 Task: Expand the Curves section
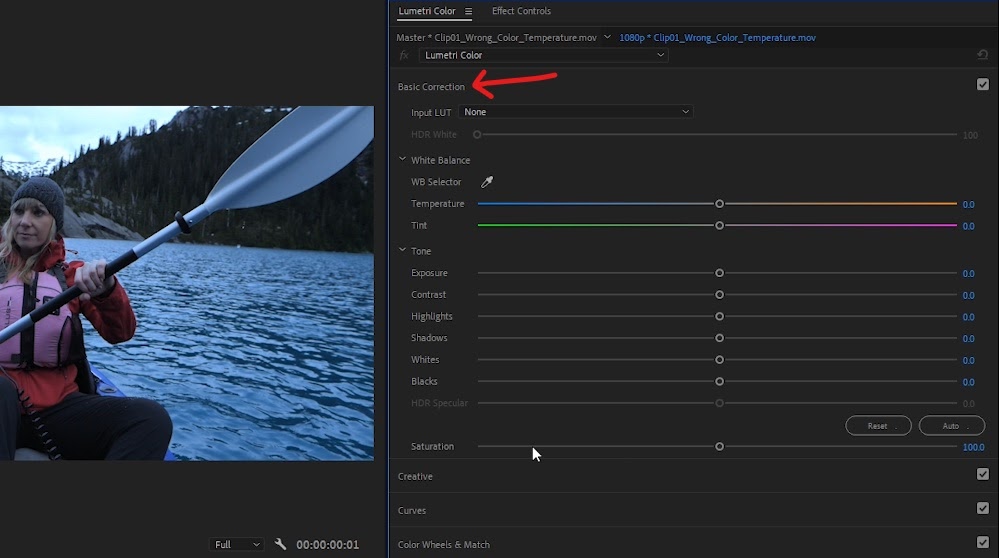[x=412, y=511]
